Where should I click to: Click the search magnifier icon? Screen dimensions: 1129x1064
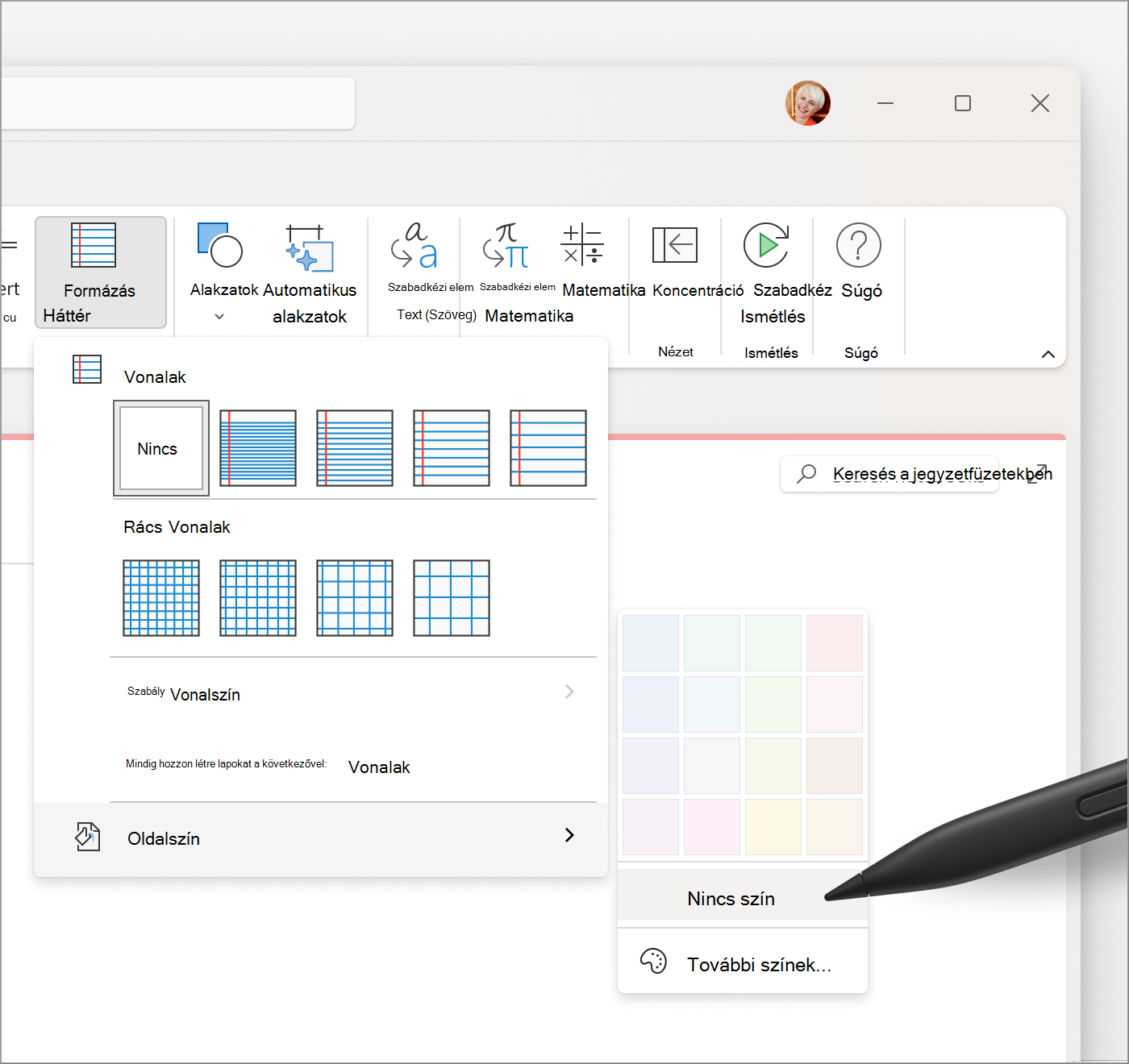806,474
